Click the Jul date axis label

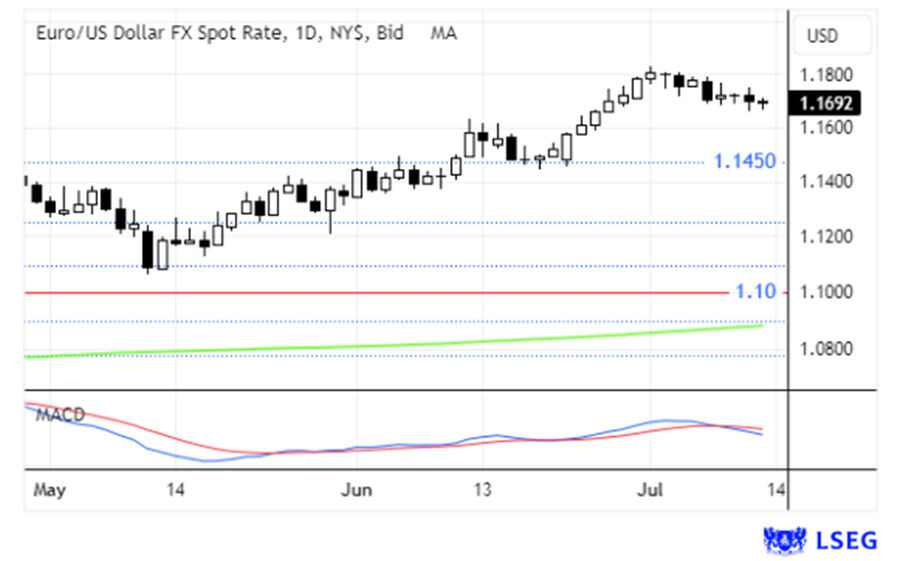(650, 490)
